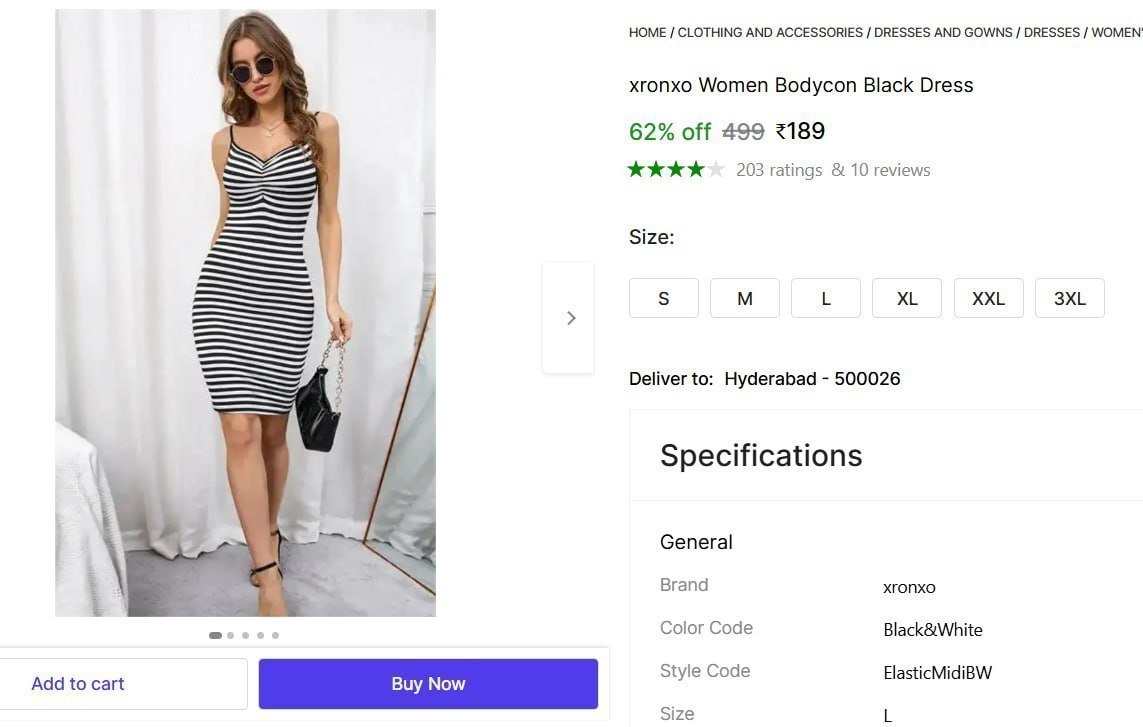
Task: Open the 10 reviews link
Action: click(x=890, y=170)
